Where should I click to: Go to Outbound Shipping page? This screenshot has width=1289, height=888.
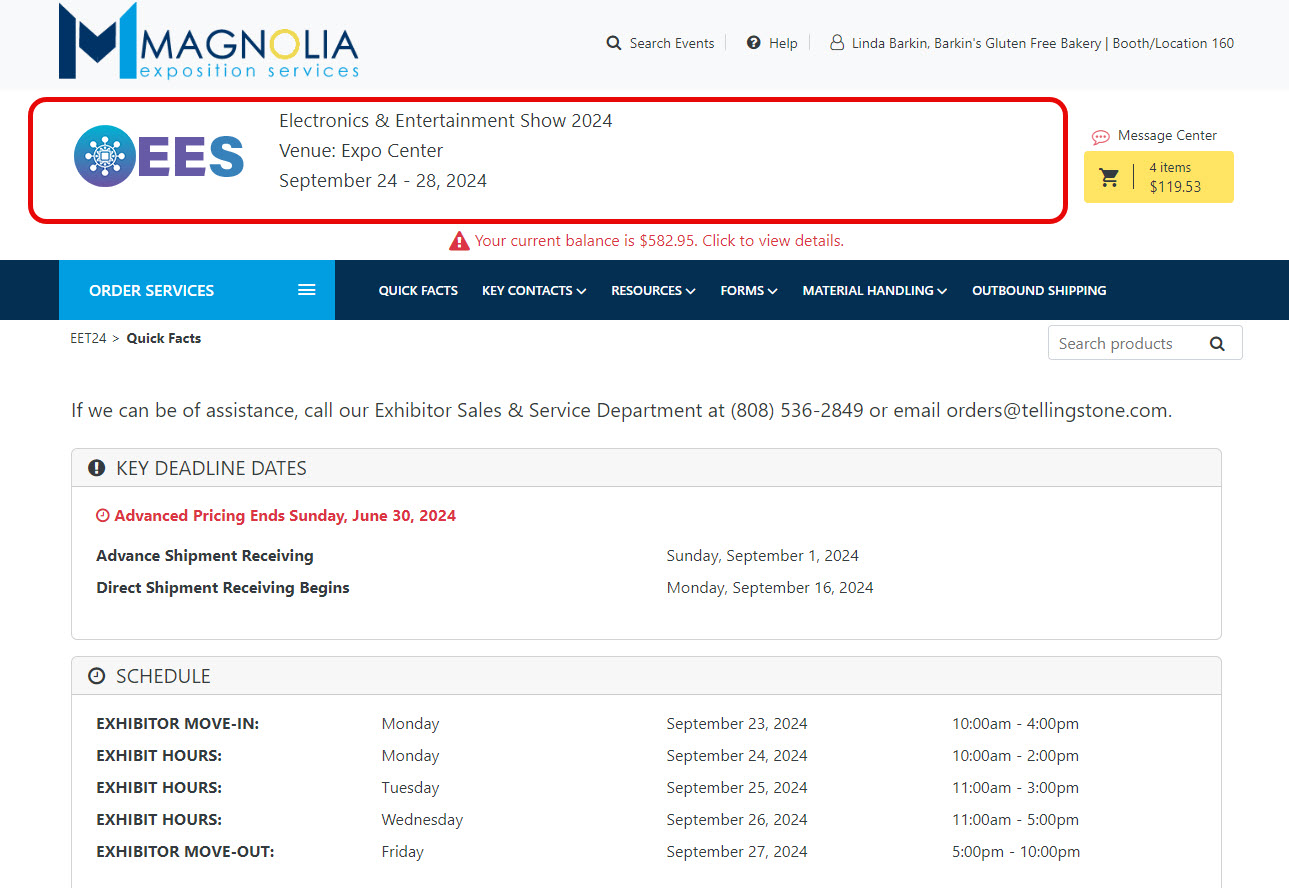[x=1039, y=290]
